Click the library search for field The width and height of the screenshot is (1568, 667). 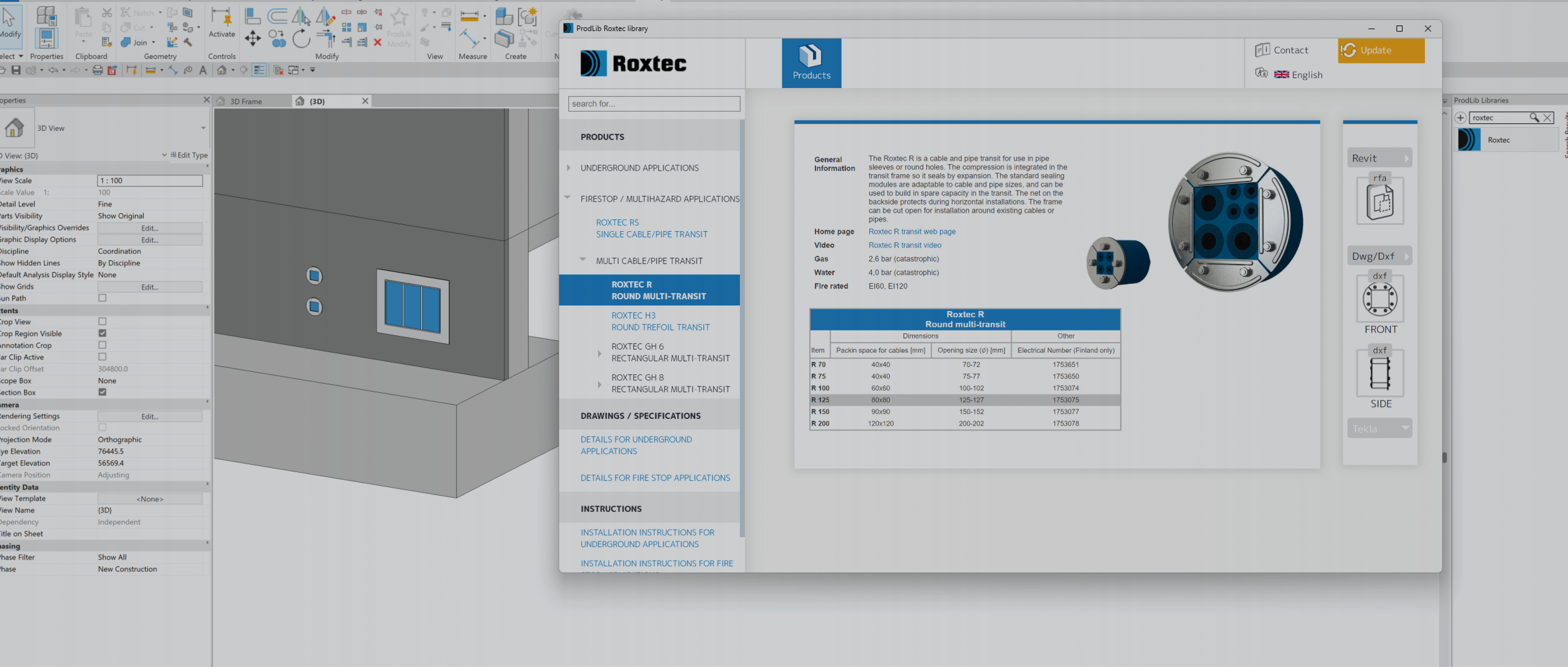click(x=654, y=104)
